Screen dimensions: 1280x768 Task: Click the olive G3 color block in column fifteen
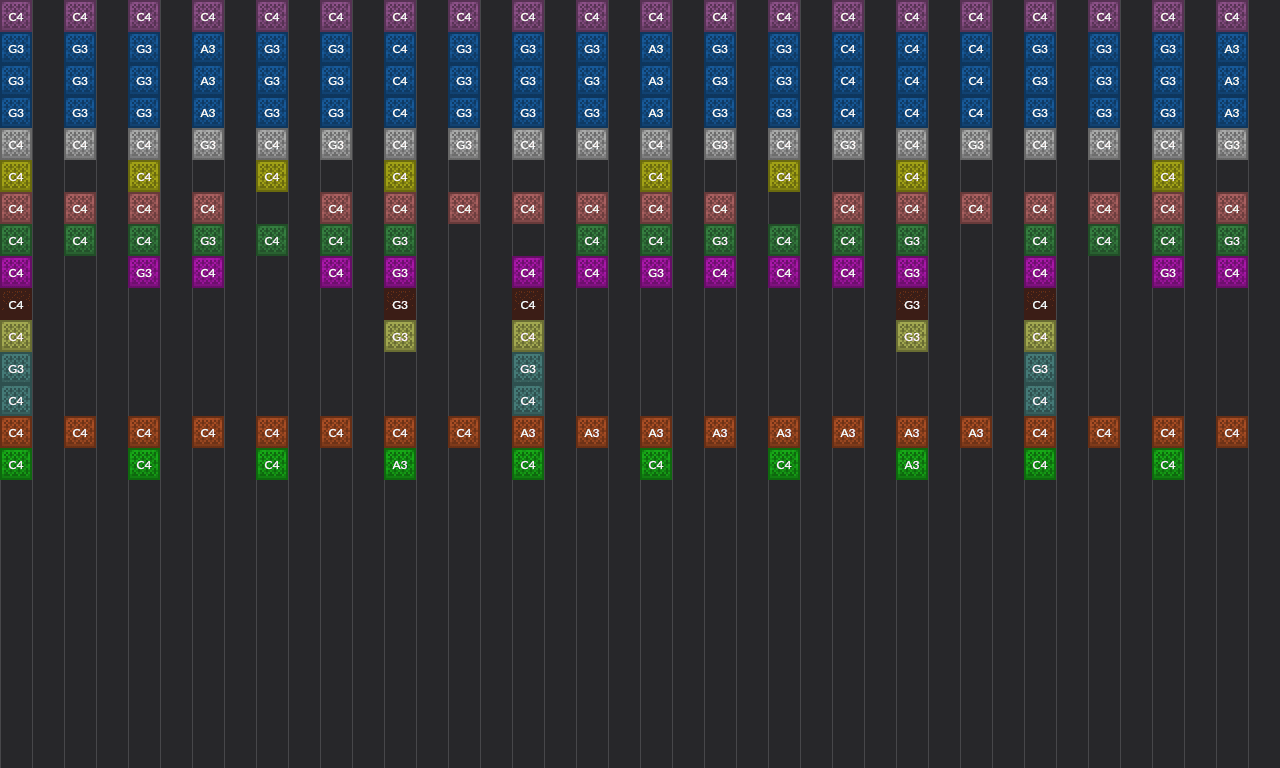[x=912, y=337]
